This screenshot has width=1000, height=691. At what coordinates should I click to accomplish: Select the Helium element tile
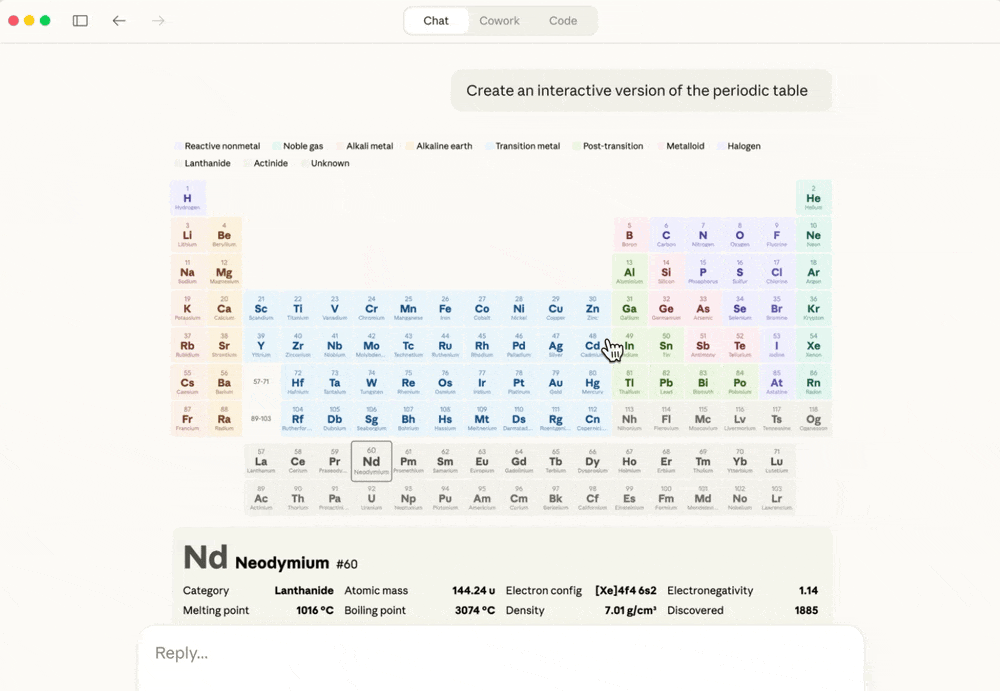point(813,198)
